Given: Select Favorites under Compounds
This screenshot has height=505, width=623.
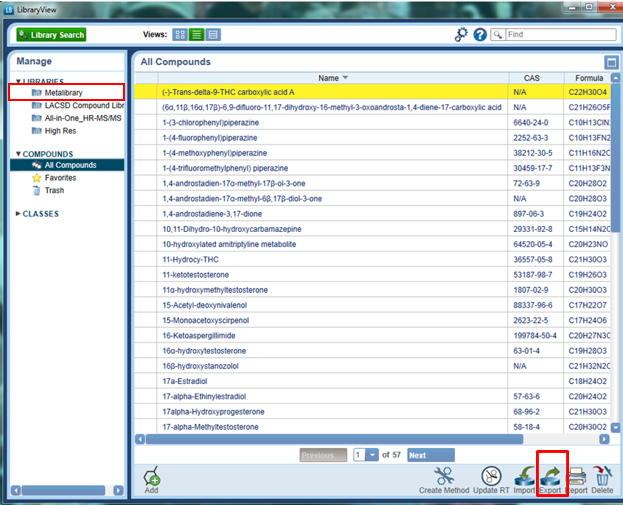Looking at the screenshot, I should point(60,177).
